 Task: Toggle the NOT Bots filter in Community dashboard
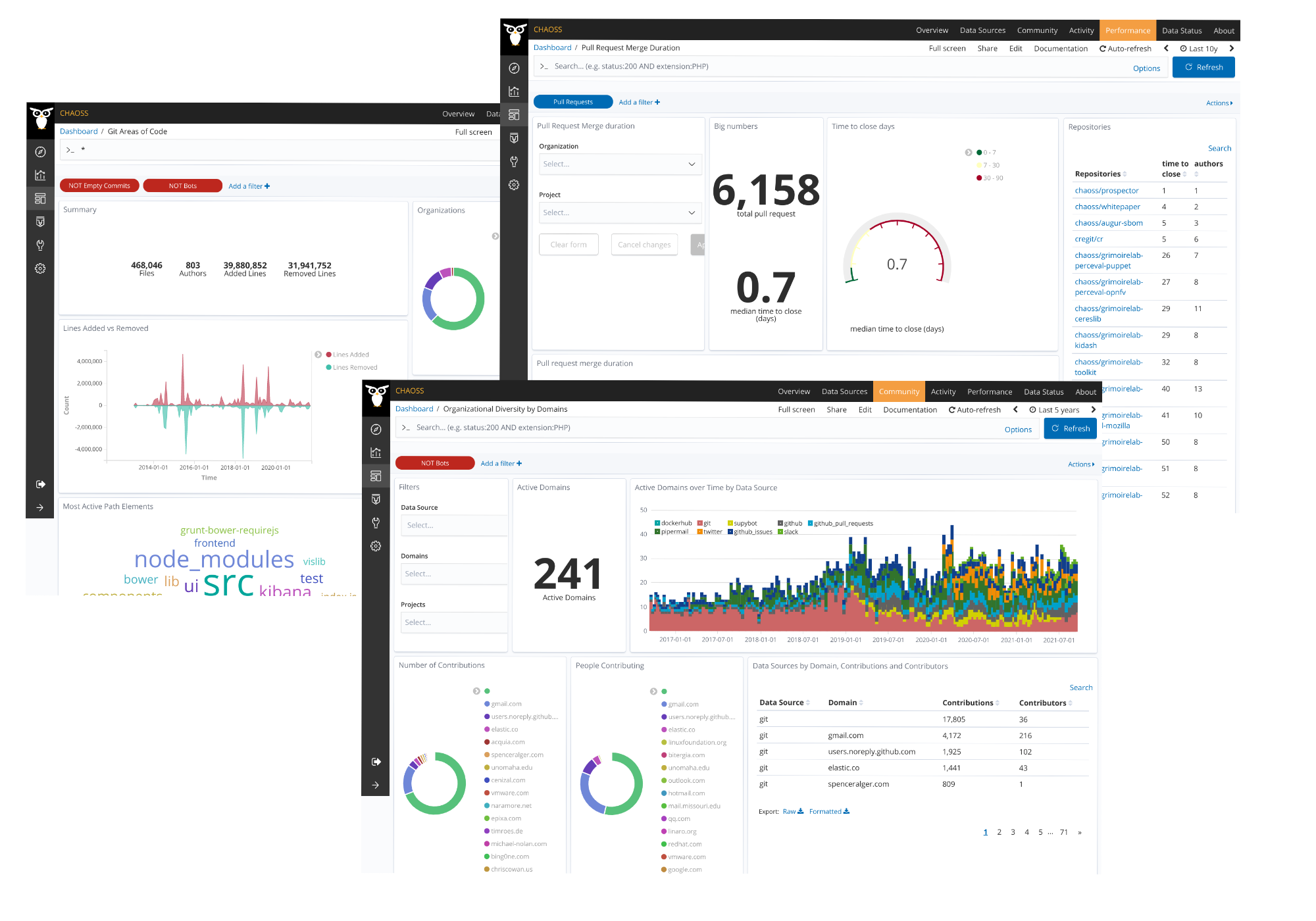tap(435, 463)
